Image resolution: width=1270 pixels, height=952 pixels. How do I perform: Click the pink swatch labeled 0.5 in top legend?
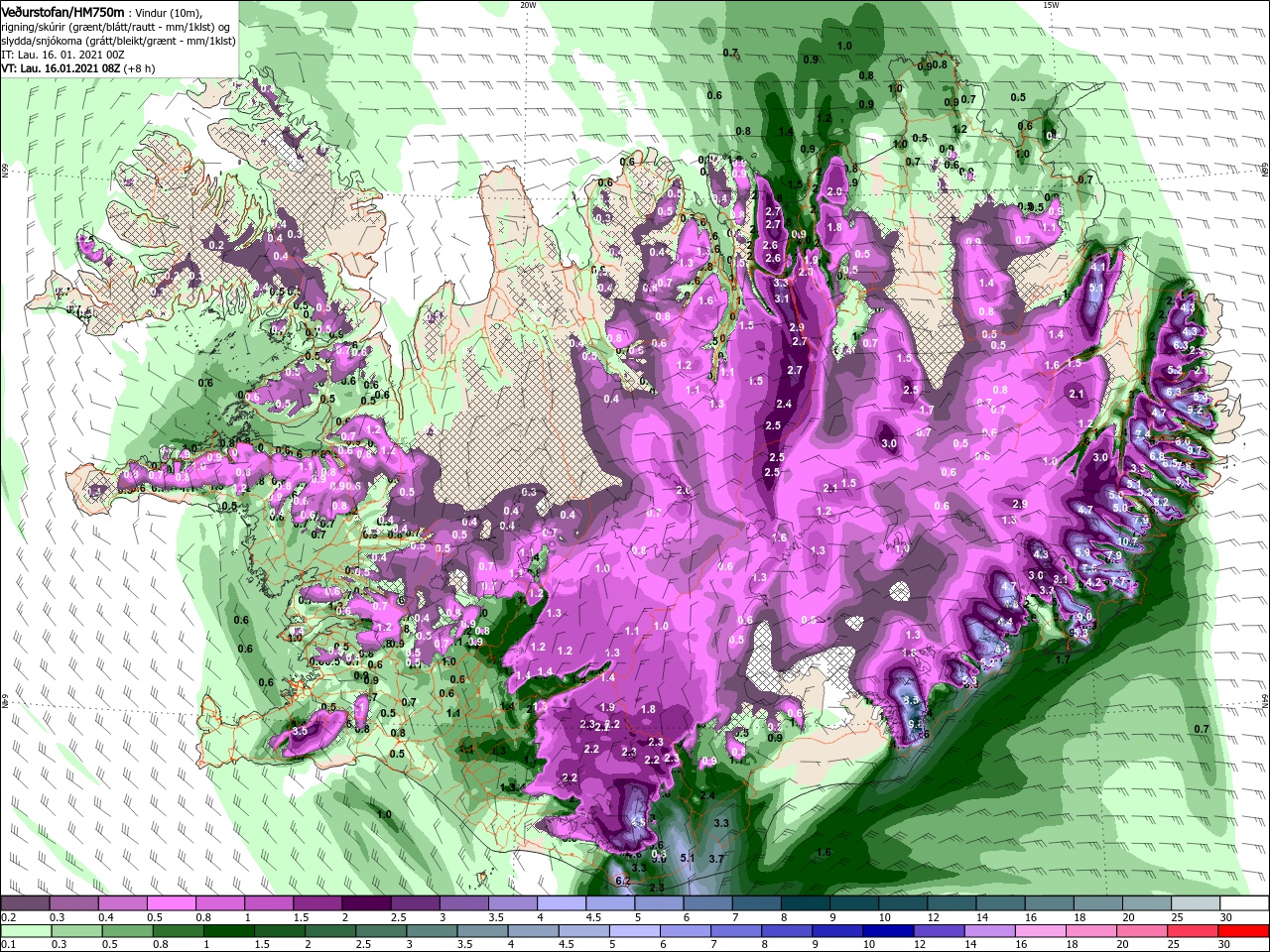pyautogui.click(x=171, y=904)
